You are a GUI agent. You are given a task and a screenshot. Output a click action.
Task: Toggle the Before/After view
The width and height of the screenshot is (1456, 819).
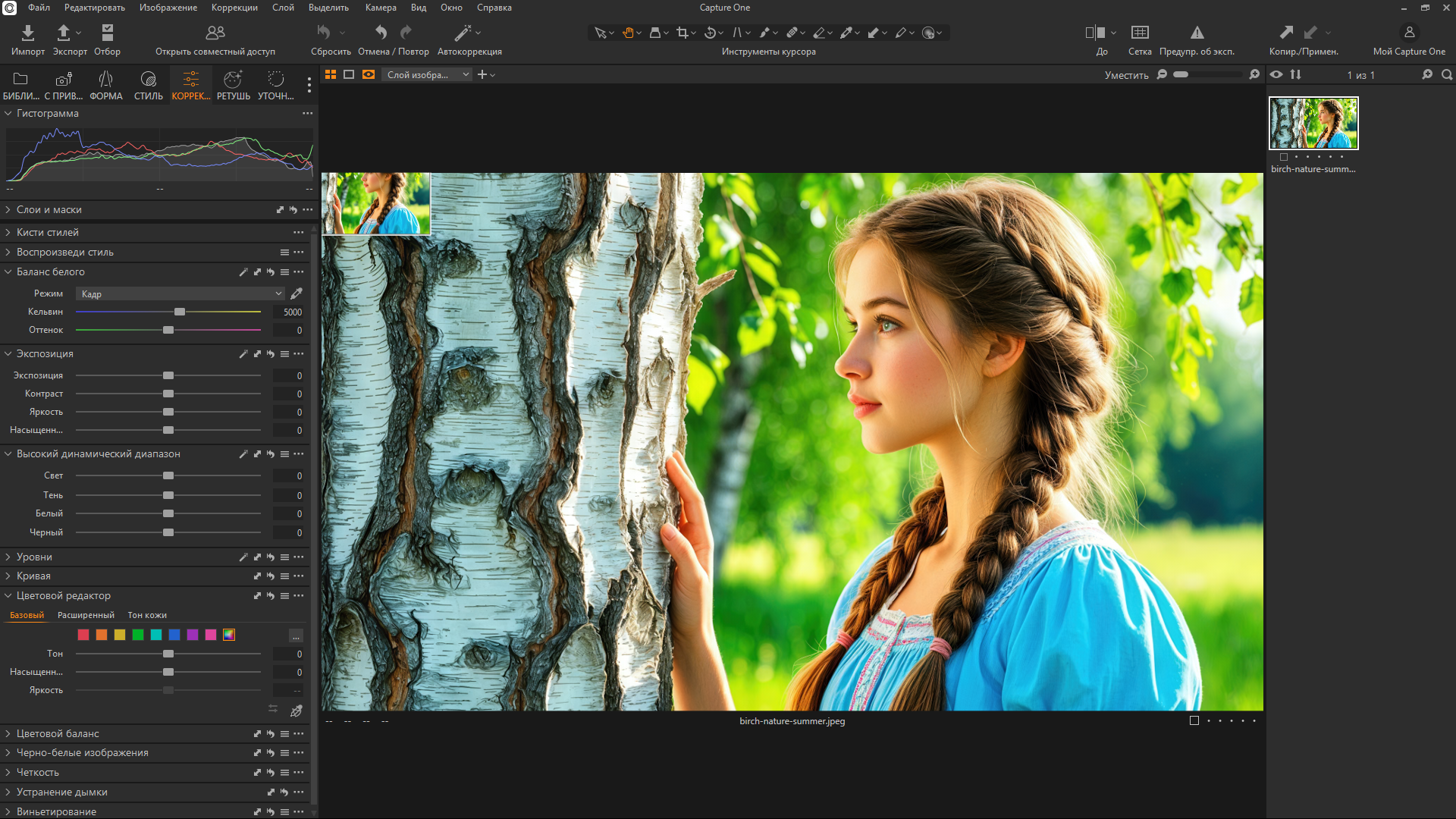click(x=1094, y=33)
